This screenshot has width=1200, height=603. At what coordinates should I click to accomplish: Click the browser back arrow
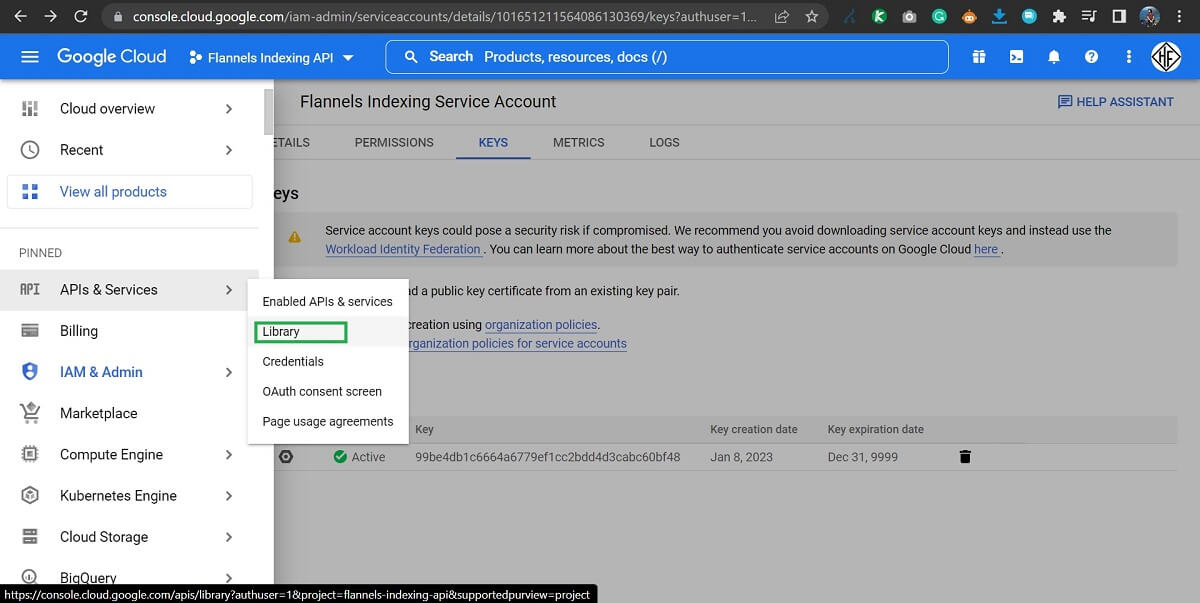coord(22,16)
